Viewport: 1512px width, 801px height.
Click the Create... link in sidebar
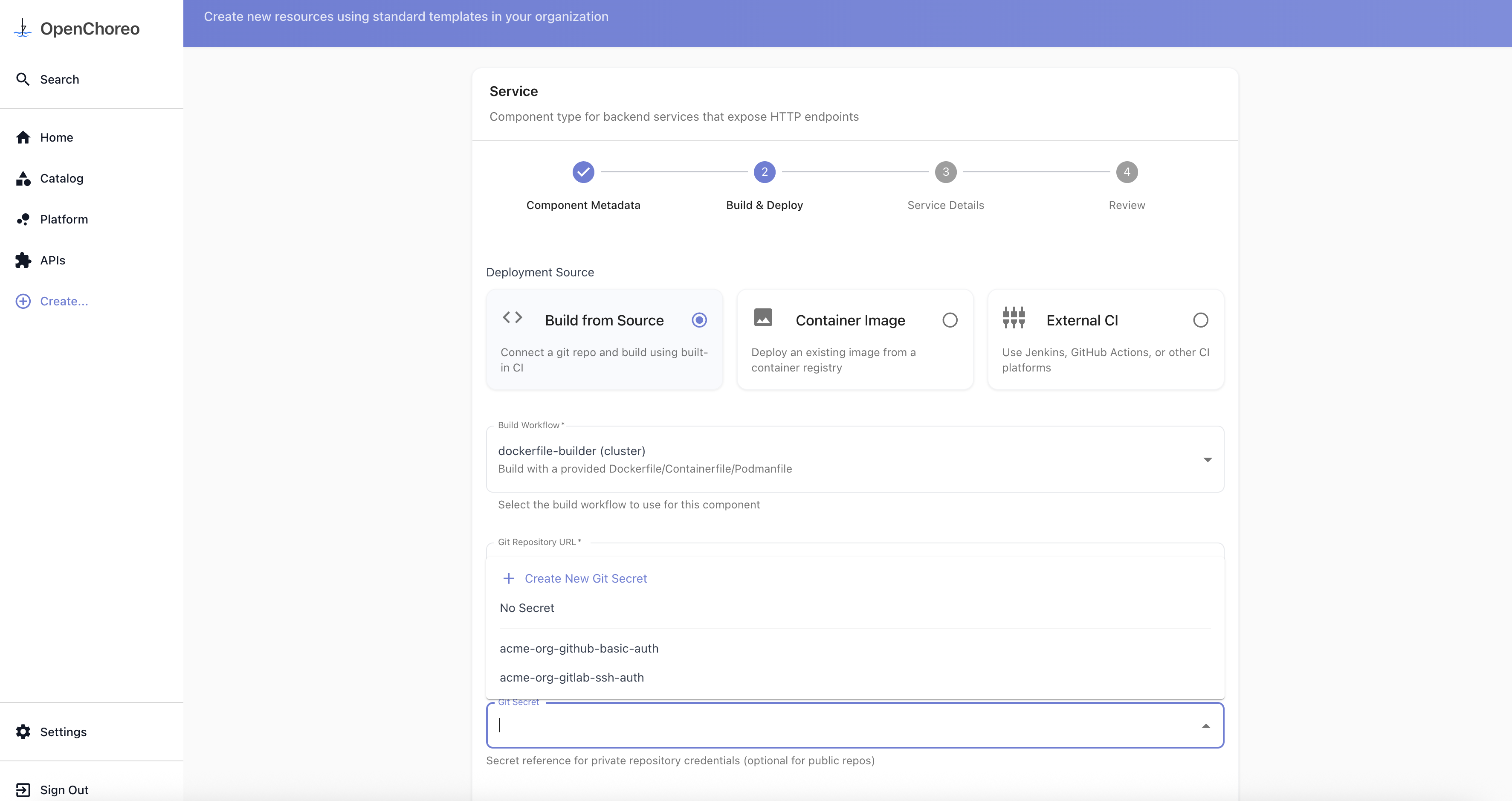(x=64, y=301)
